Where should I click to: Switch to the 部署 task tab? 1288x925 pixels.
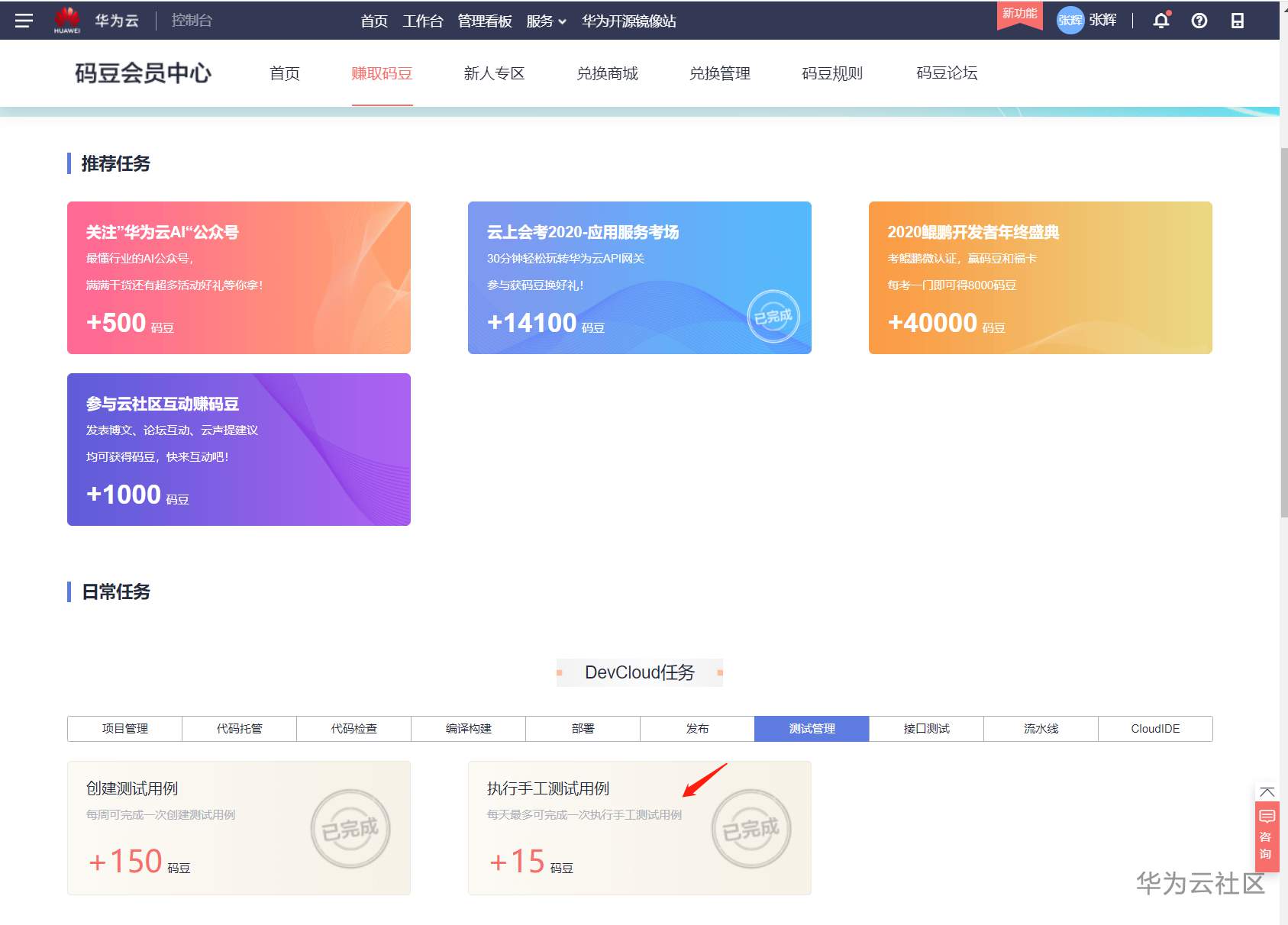tap(583, 729)
